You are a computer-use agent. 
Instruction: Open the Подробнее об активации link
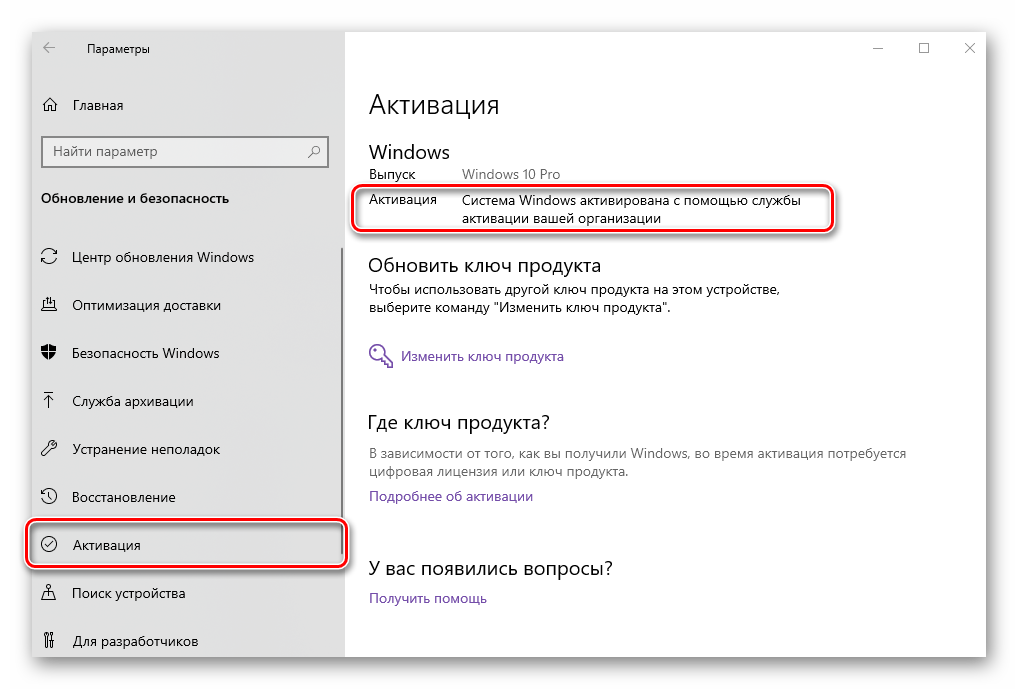pos(451,496)
